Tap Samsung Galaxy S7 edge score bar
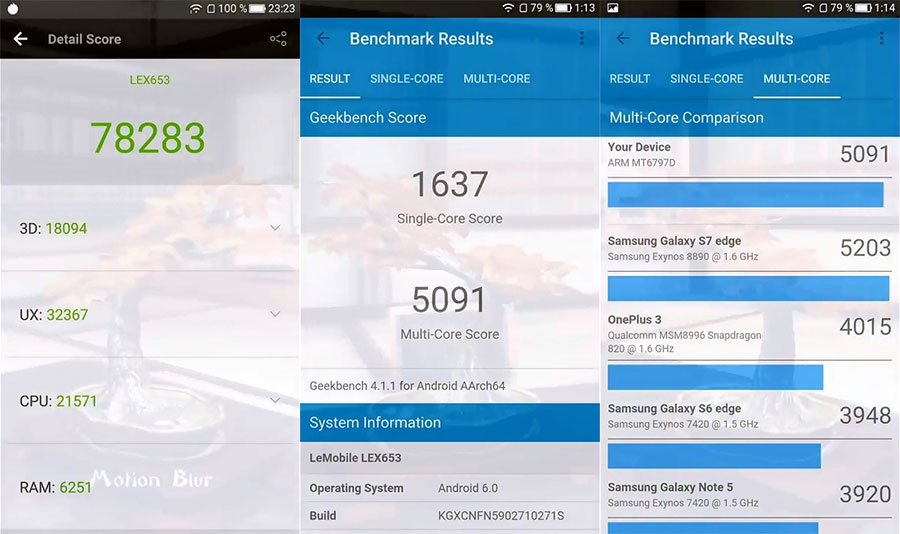900x534 pixels. point(748,288)
